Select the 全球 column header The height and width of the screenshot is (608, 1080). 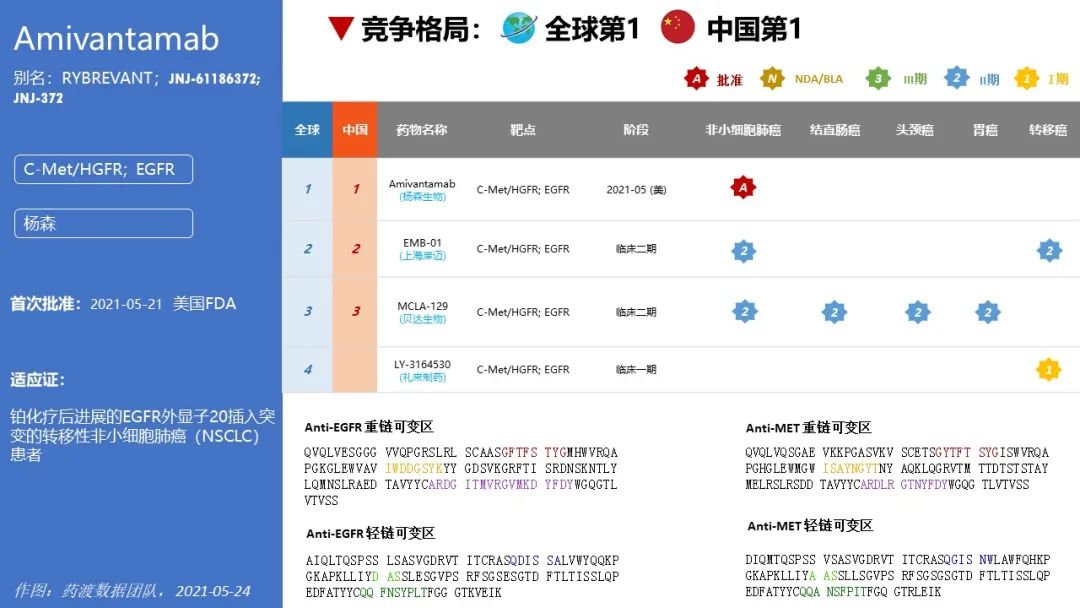point(307,130)
